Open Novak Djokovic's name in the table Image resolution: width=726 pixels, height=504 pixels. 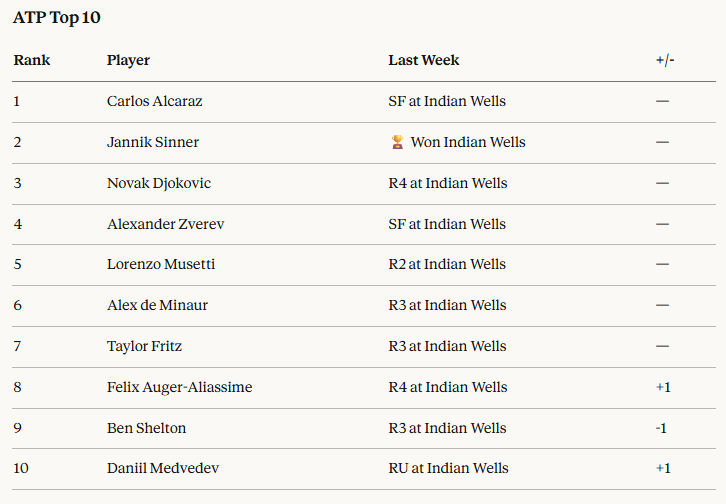159,183
